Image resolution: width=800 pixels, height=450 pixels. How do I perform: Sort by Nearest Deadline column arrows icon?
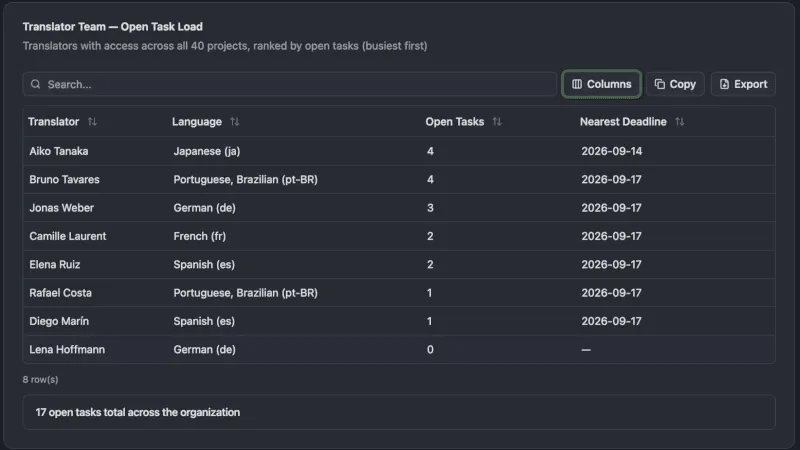[679, 121]
